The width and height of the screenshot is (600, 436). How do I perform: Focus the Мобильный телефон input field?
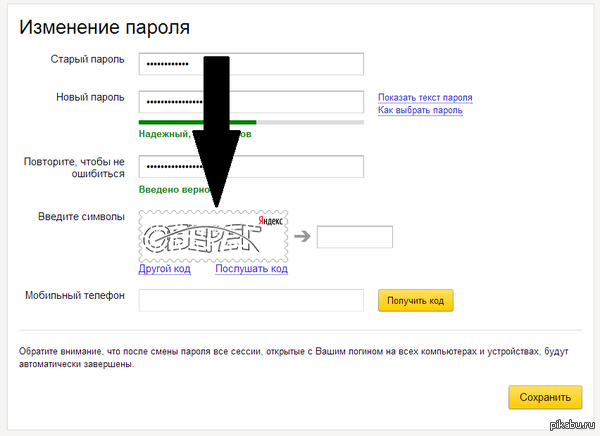(251, 300)
